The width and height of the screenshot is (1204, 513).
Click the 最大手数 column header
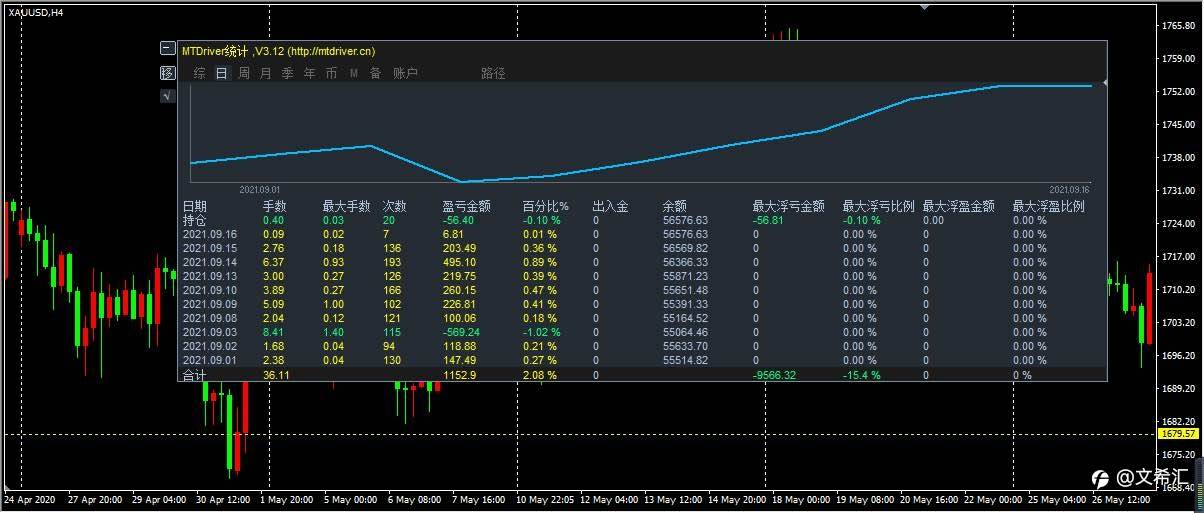tap(347, 207)
